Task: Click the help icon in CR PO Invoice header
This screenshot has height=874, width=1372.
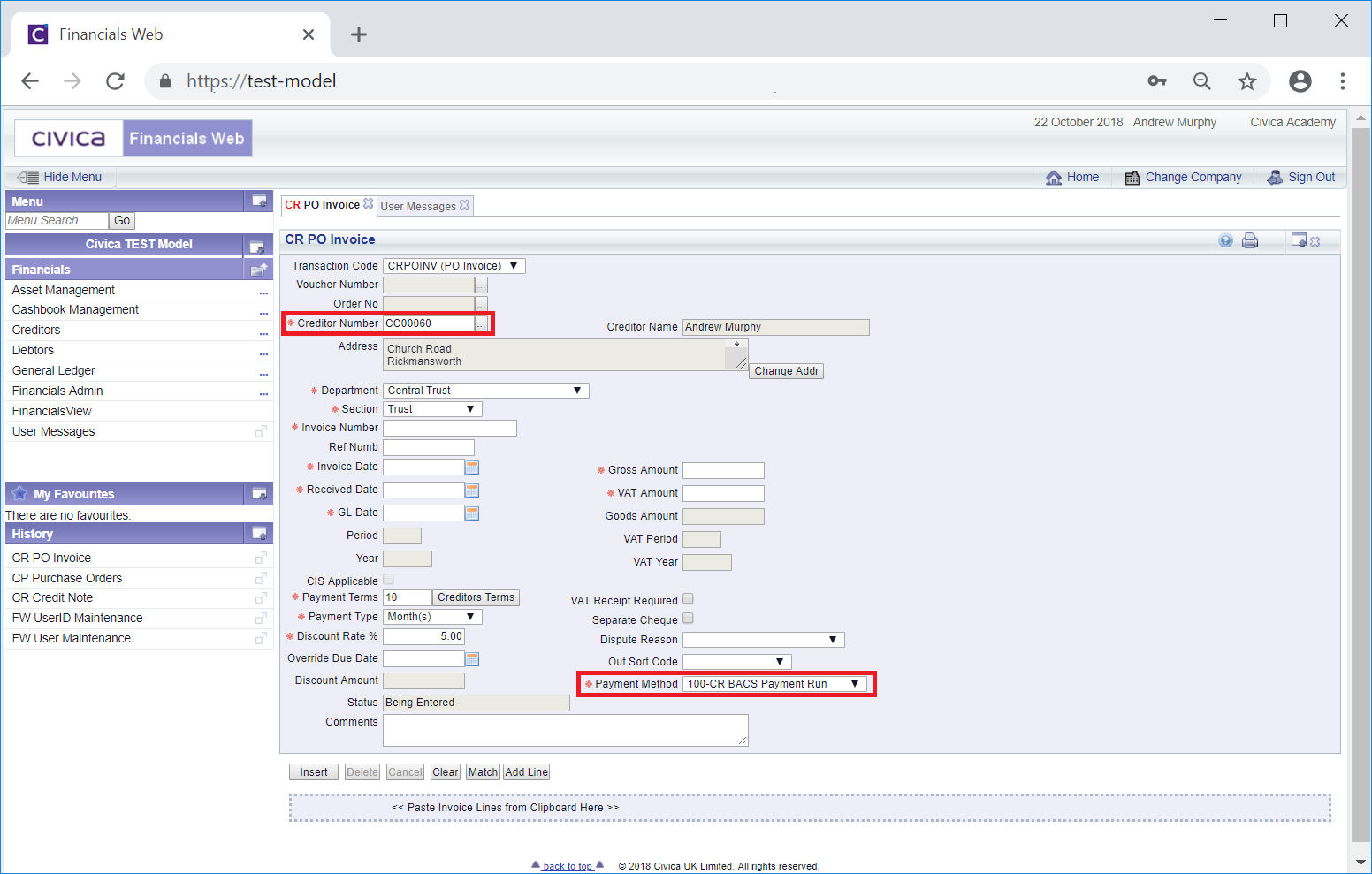Action: click(x=1225, y=240)
